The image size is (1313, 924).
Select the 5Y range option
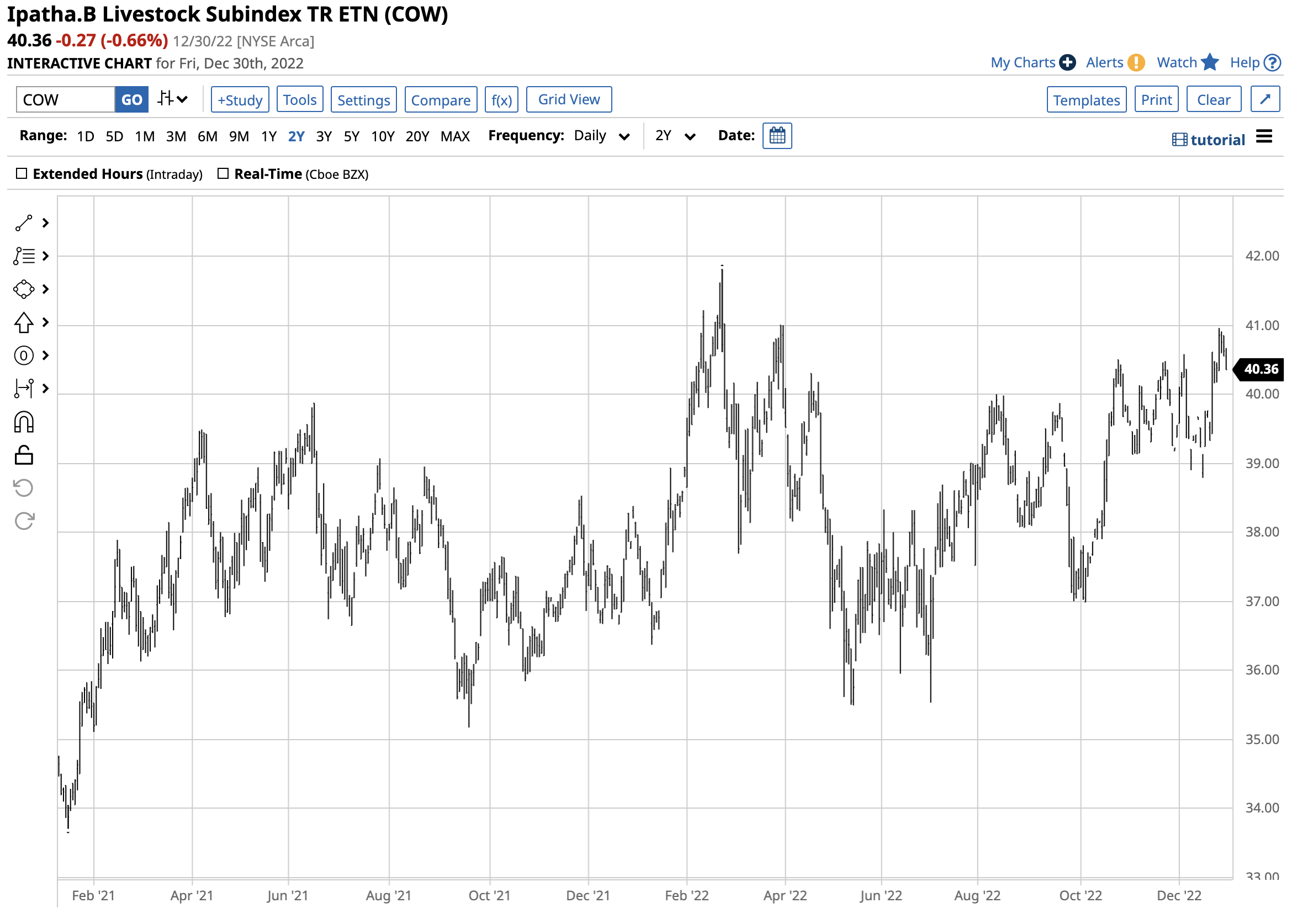(x=352, y=137)
